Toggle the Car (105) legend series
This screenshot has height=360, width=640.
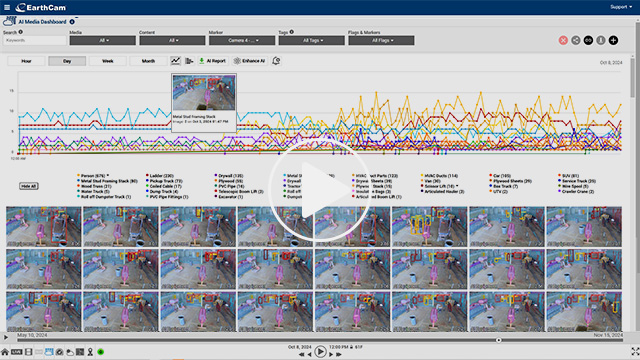coord(500,176)
